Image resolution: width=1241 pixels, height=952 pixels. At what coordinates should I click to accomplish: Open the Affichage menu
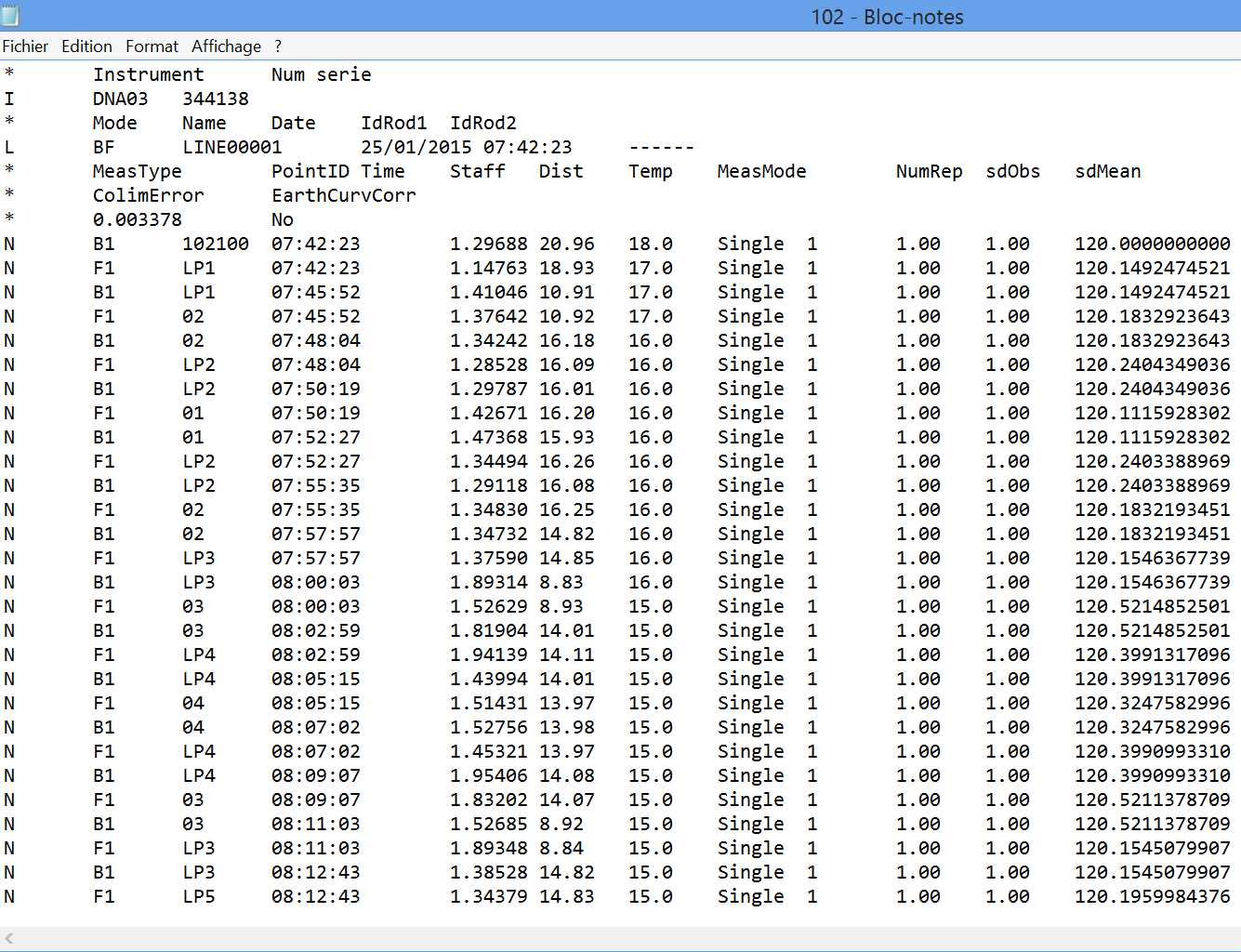tap(226, 46)
